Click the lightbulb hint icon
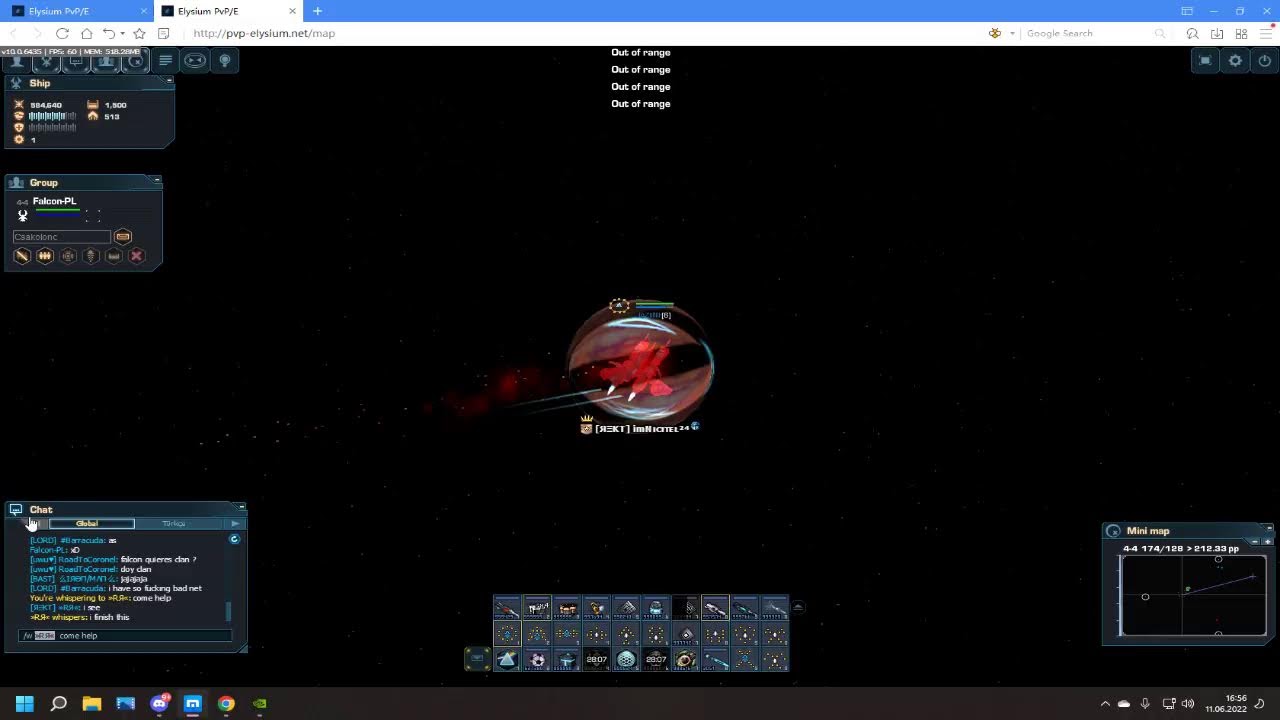 225,61
